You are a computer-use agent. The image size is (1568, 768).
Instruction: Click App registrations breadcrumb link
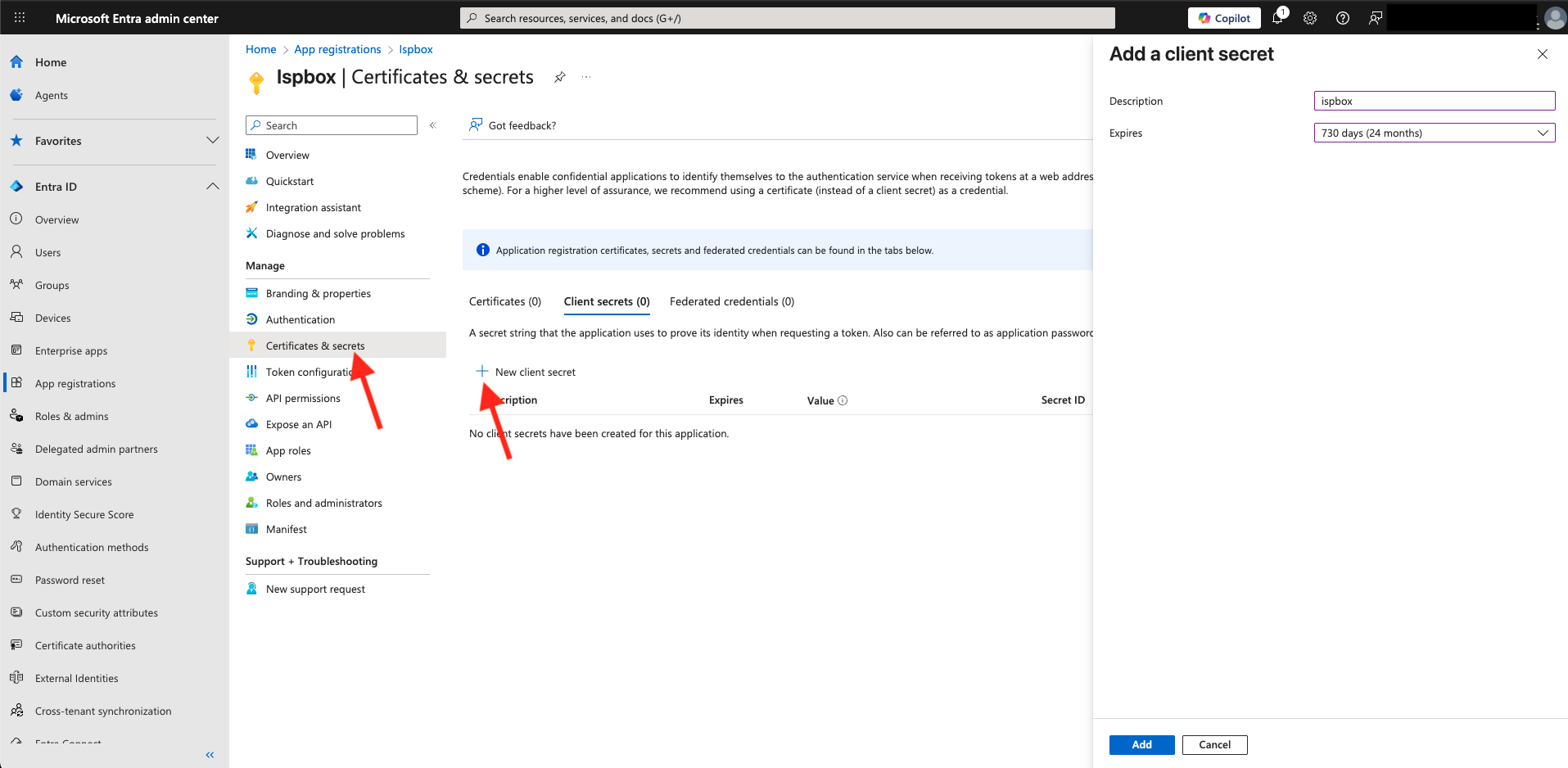337,49
